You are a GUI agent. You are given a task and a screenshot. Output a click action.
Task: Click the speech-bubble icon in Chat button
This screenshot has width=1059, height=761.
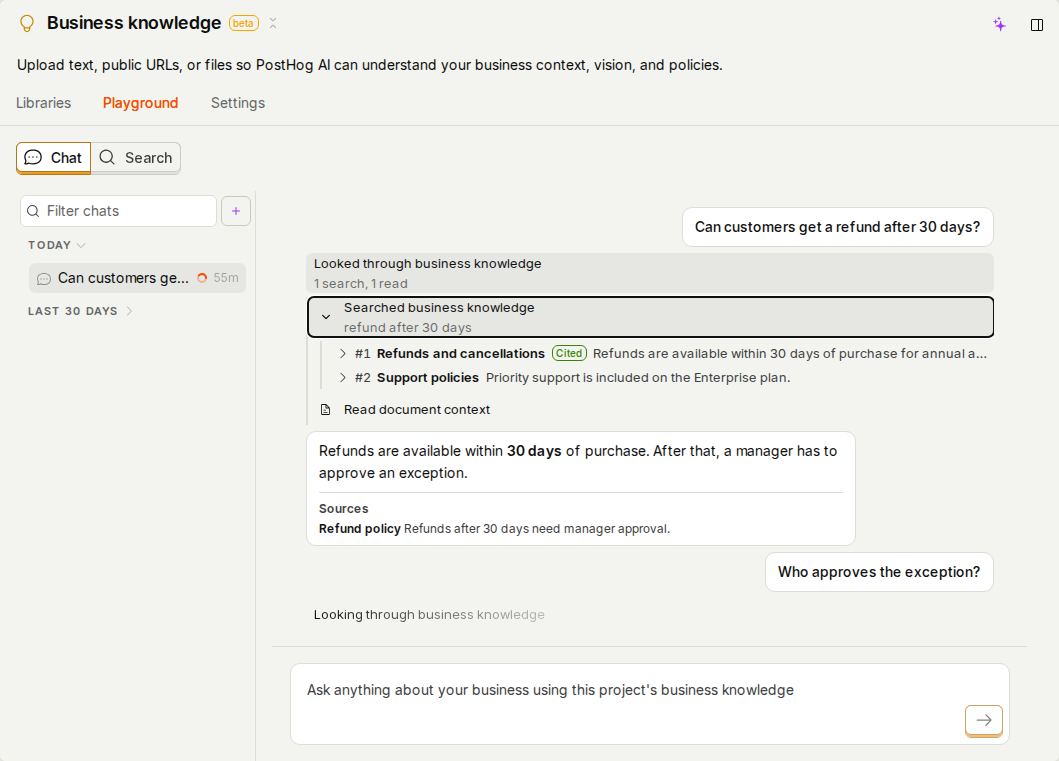(33, 157)
